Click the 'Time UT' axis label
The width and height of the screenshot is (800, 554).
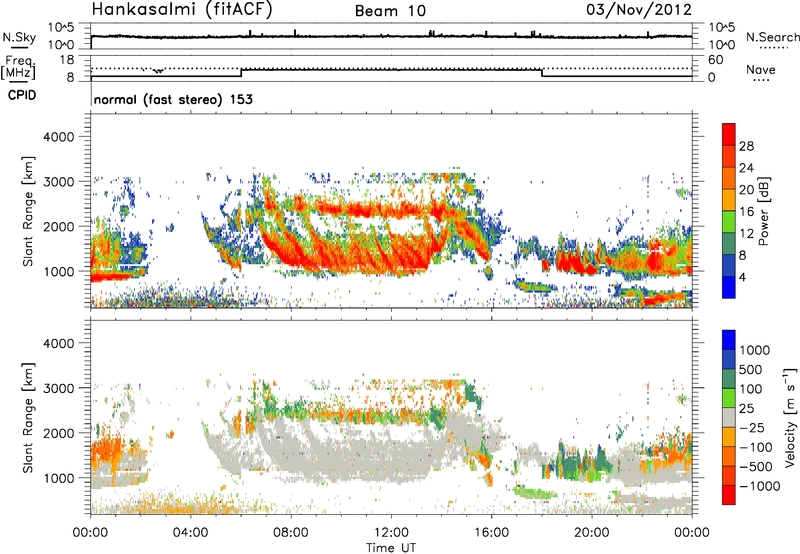click(x=391, y=548)
